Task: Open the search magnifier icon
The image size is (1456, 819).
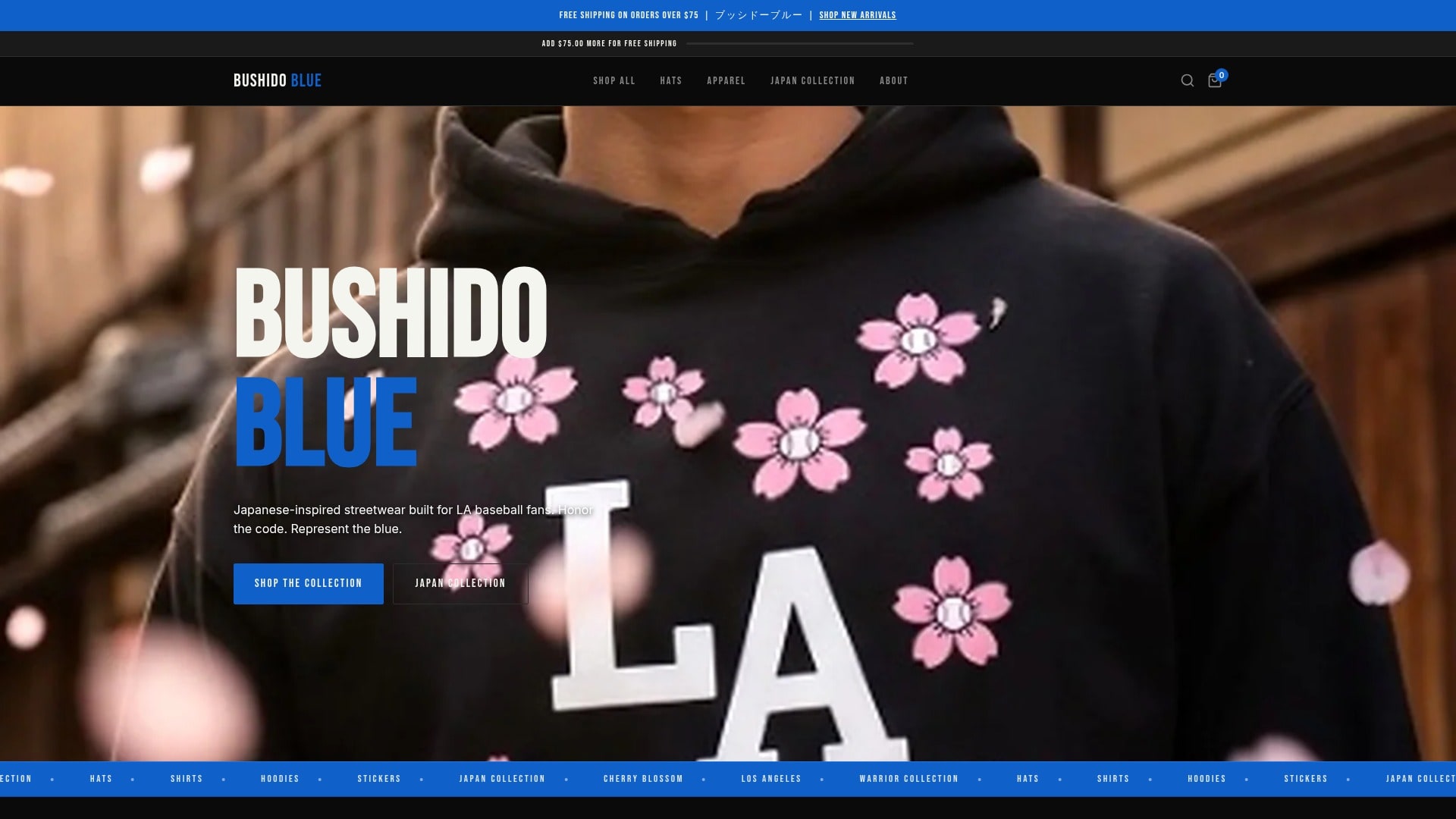Action: click(1188, 80)
